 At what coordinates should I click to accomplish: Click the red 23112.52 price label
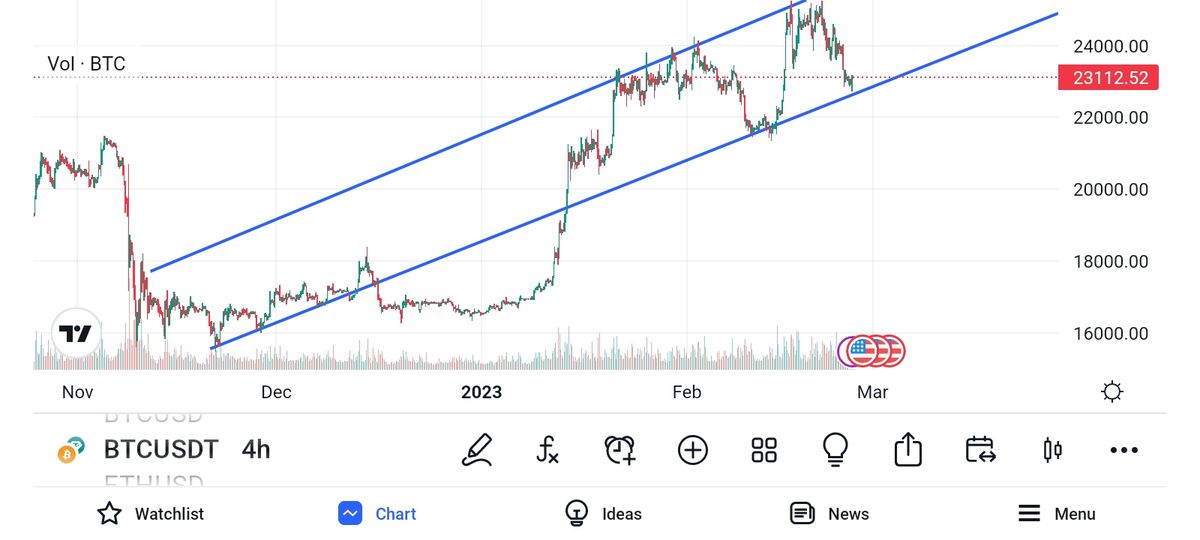(1107, 77)
